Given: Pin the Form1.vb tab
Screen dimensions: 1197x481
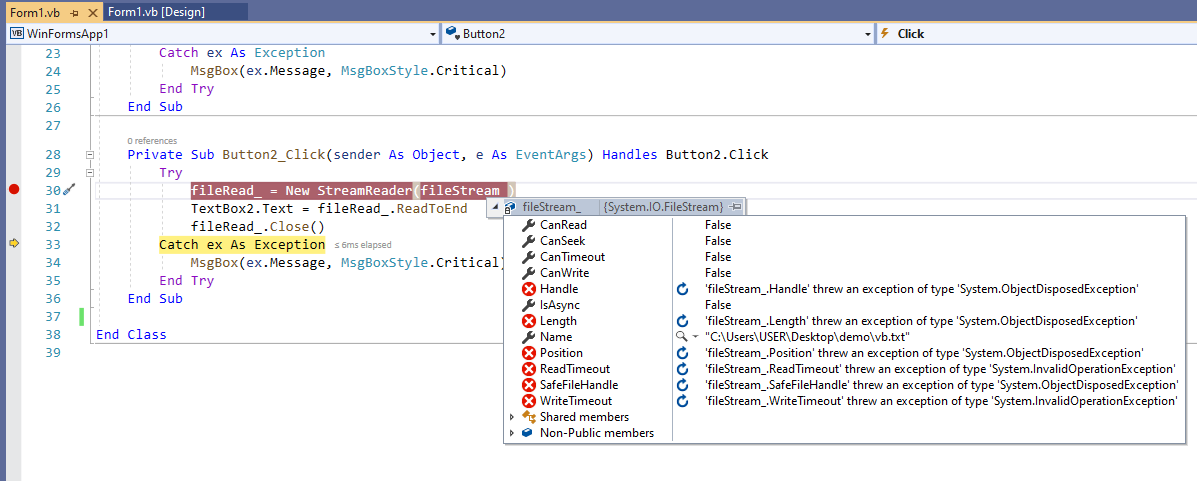Looking at the screenshot, I should click(x=74, y=13).
